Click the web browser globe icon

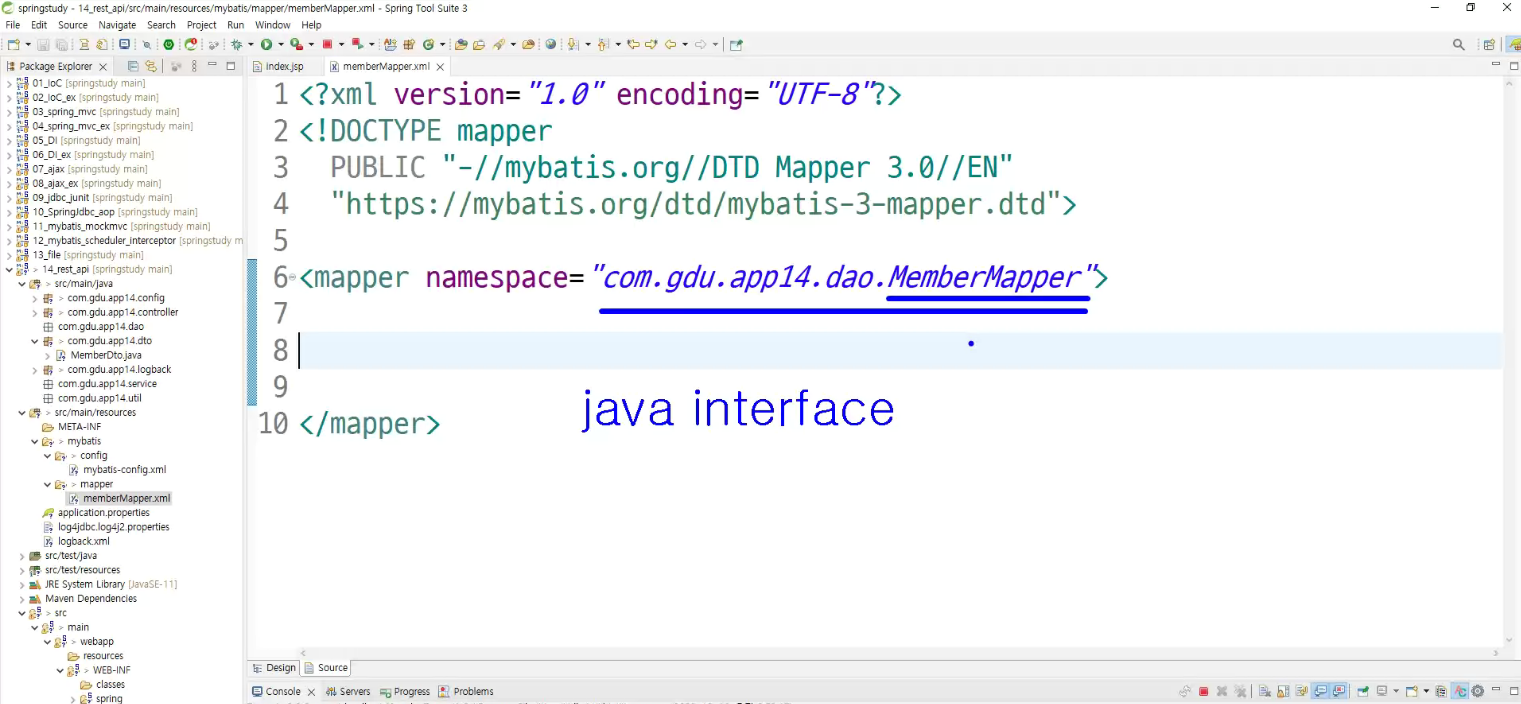(x=551, y=44)
